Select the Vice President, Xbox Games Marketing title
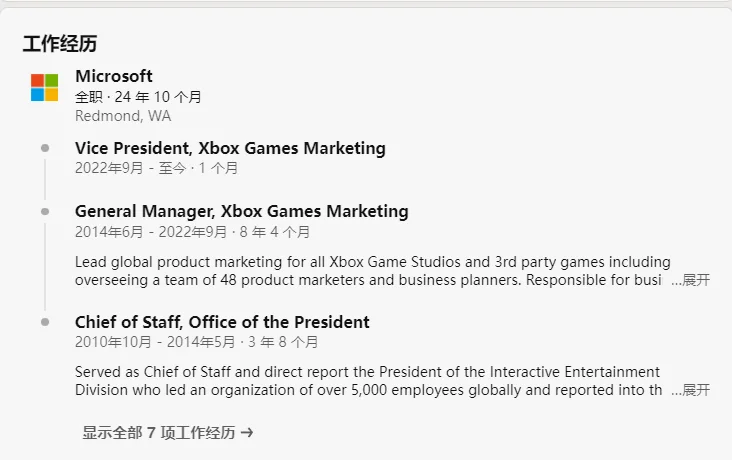The height and width of the screenshot is (460, 732). (x=230, y=148)
